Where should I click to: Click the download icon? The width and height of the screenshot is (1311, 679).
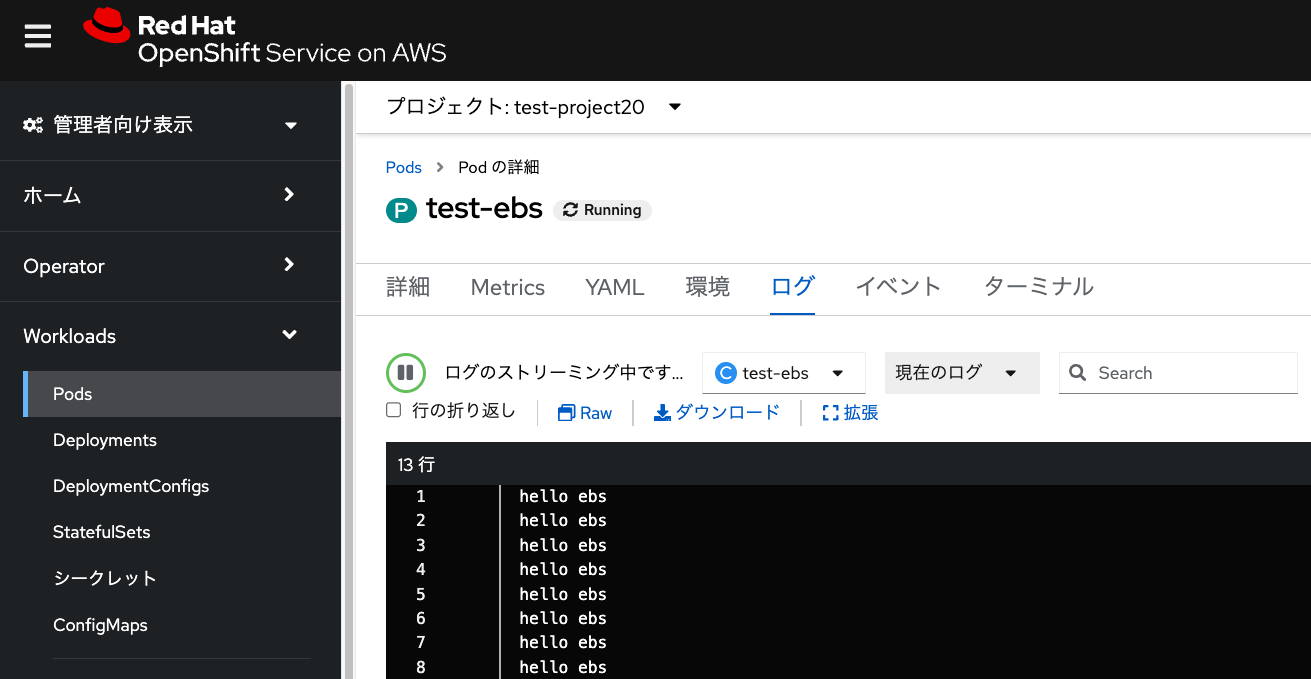click(x=662, y=413)
